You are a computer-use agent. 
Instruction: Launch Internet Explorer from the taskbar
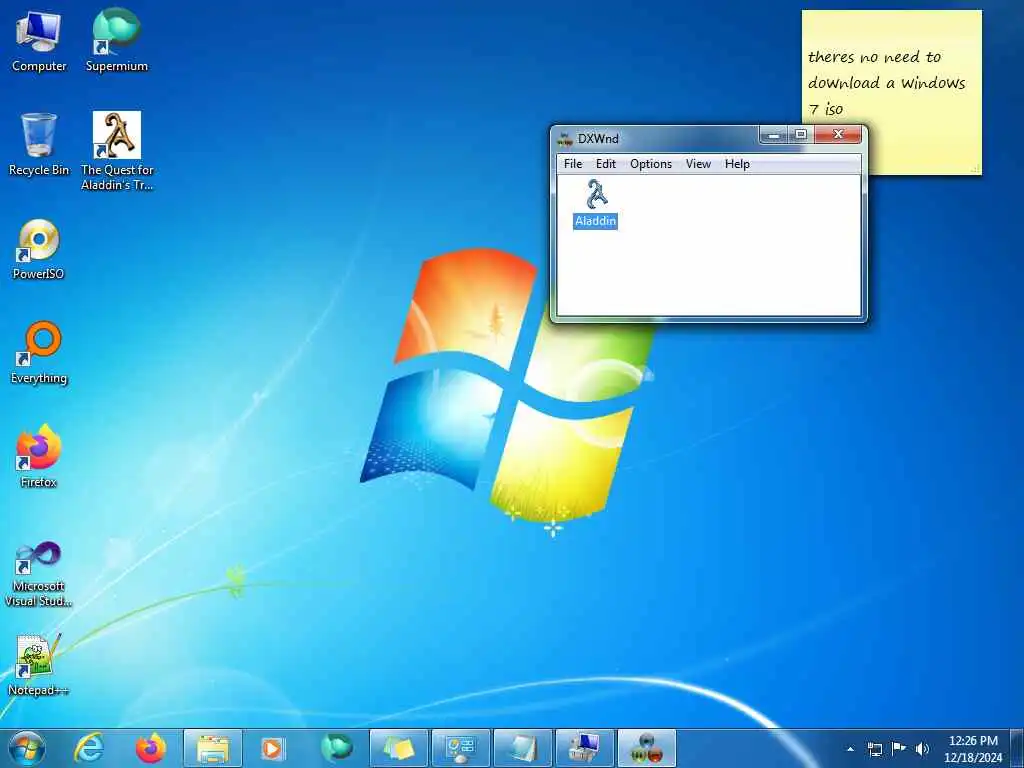coord(88,748)
